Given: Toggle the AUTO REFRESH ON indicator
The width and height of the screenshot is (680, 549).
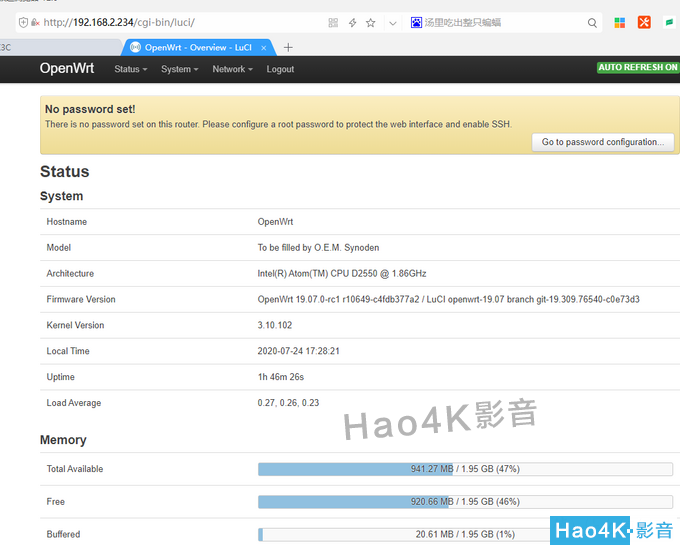Looking at the screenshot, I should (x=638, y=67).
